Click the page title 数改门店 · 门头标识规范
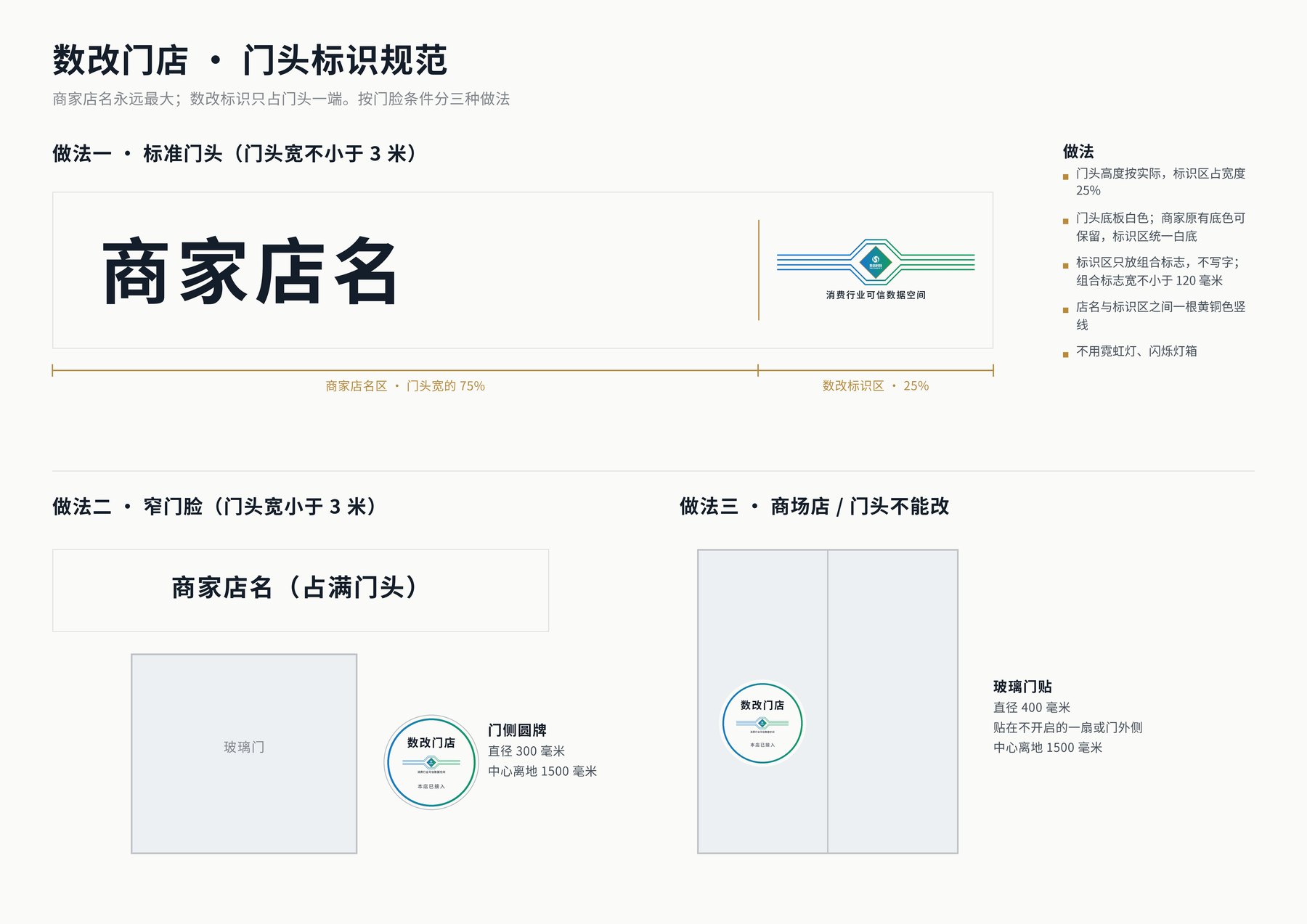Screen dimensions: 1307x924 click(x=250, y=60)
